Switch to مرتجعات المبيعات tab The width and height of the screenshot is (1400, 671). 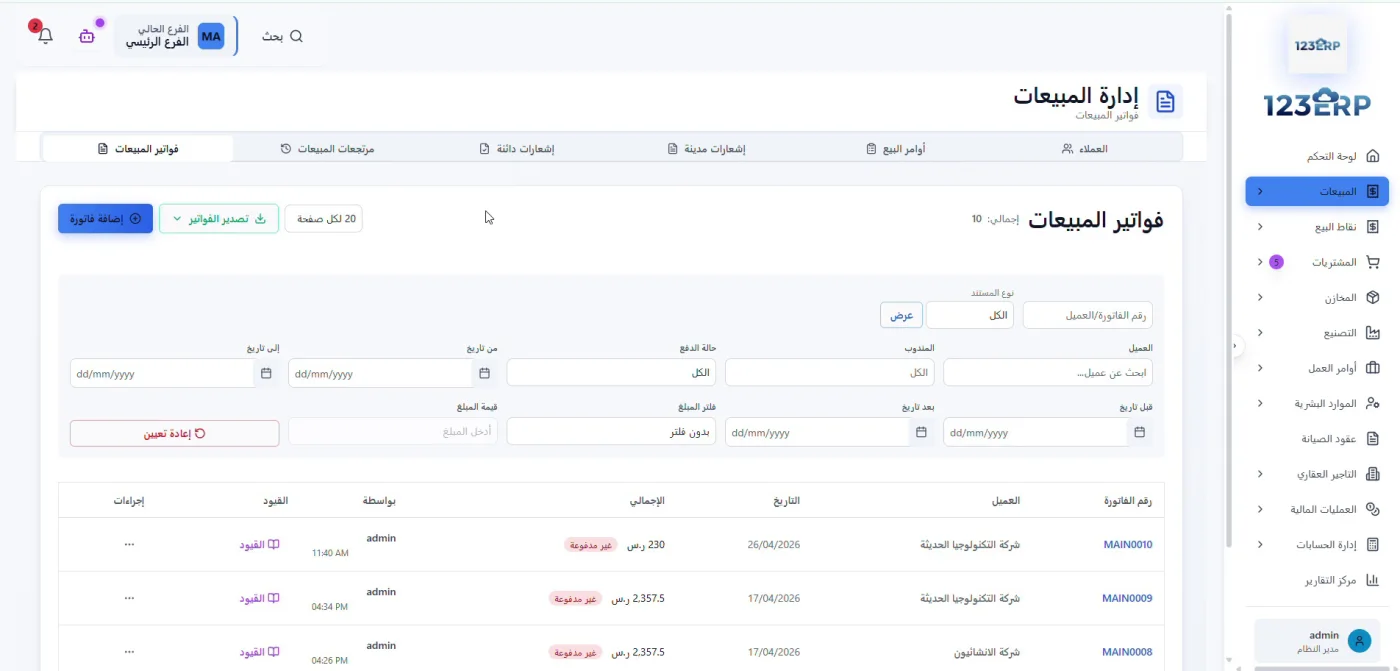(x=328, y=148)
